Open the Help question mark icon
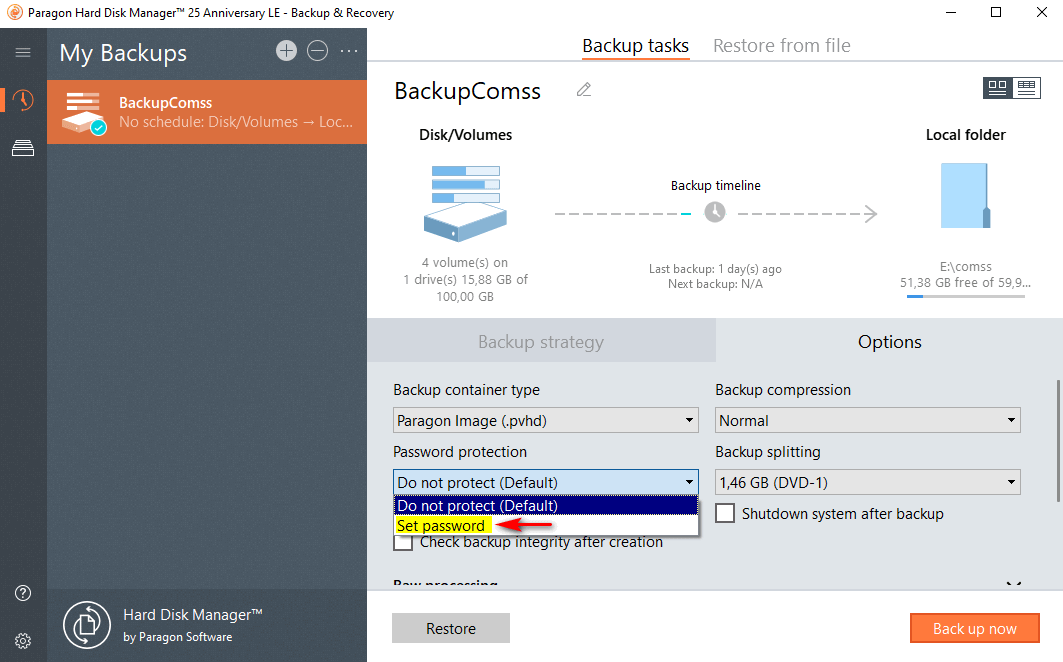Image resolution: width=1063 pixels, height=662 pixels. click(x=23, y=593)
